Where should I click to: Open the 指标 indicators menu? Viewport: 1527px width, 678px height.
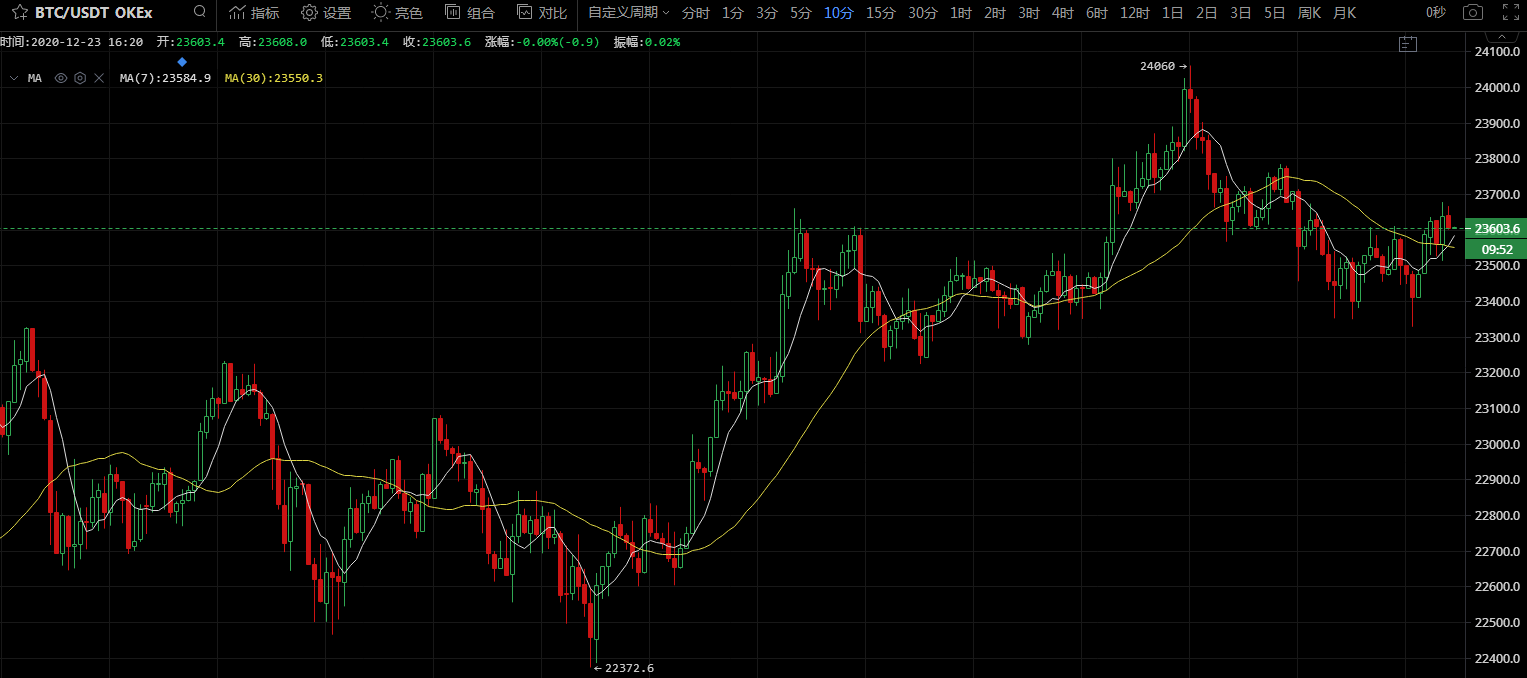[x=254, y=13]
